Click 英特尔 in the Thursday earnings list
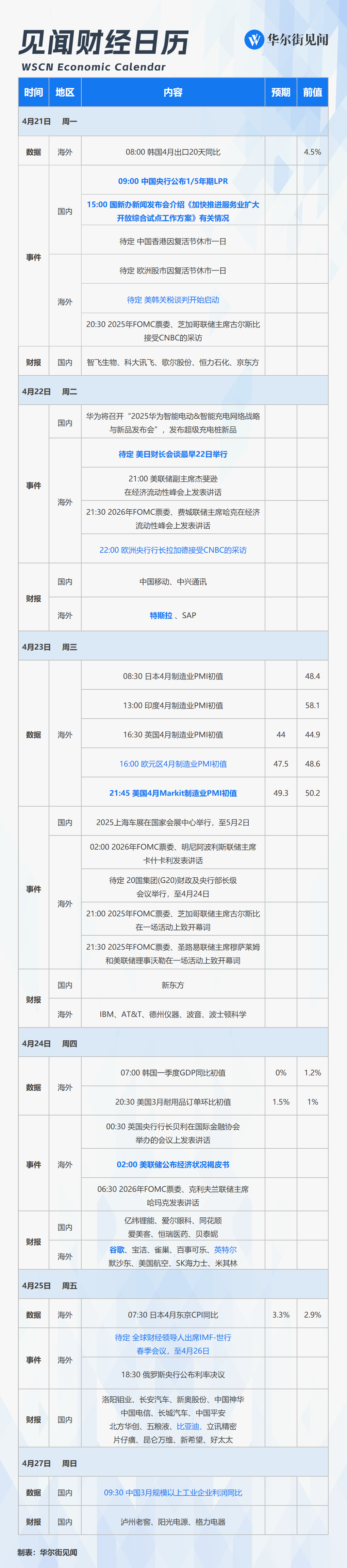The width and height of the screenshot is (347, 1568). click(226, 1250)
